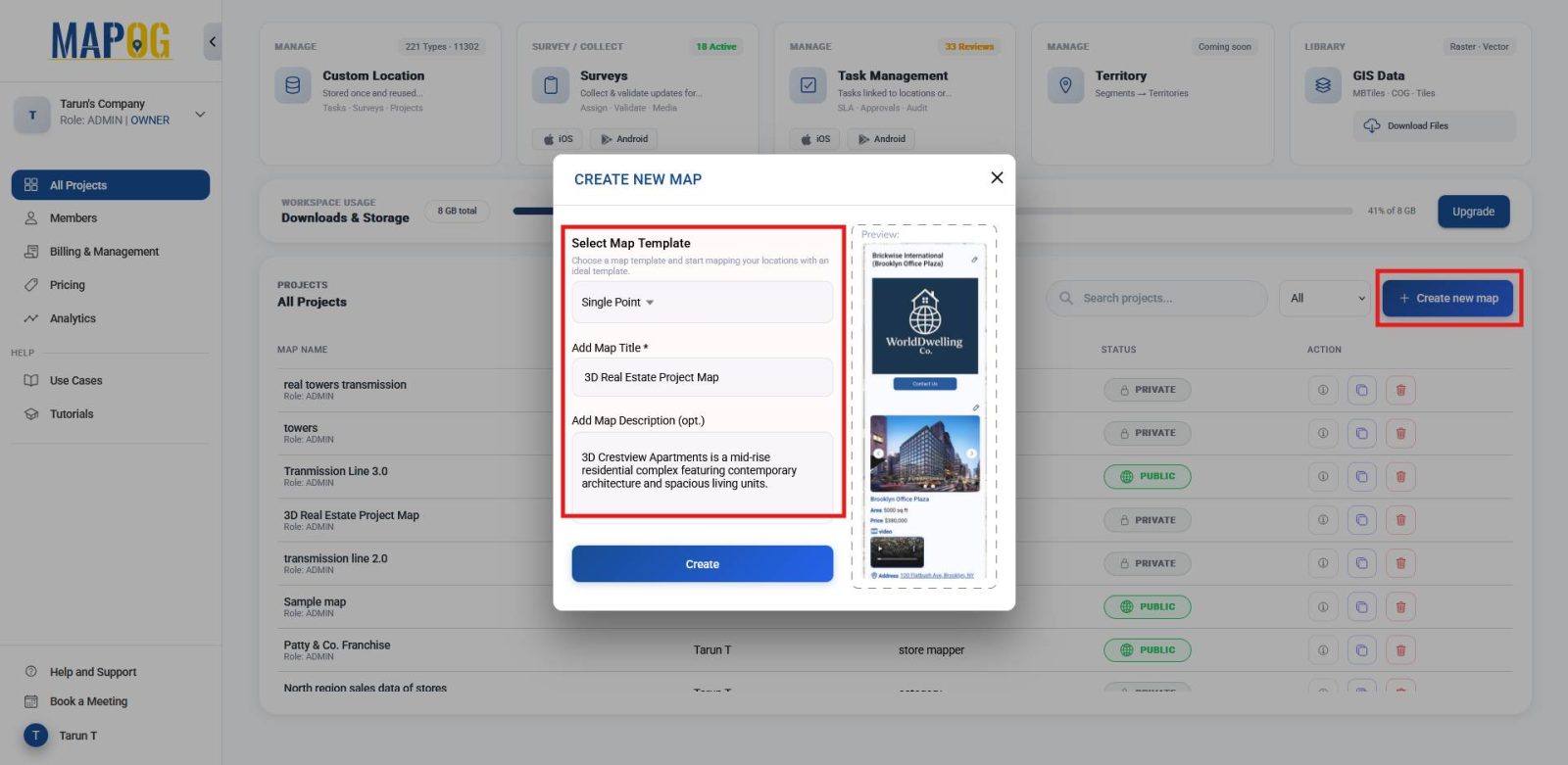Toggle PUBLIC status of Sample map
The height and width of the screenshot is (765, 1568).
pos(1147,607)
